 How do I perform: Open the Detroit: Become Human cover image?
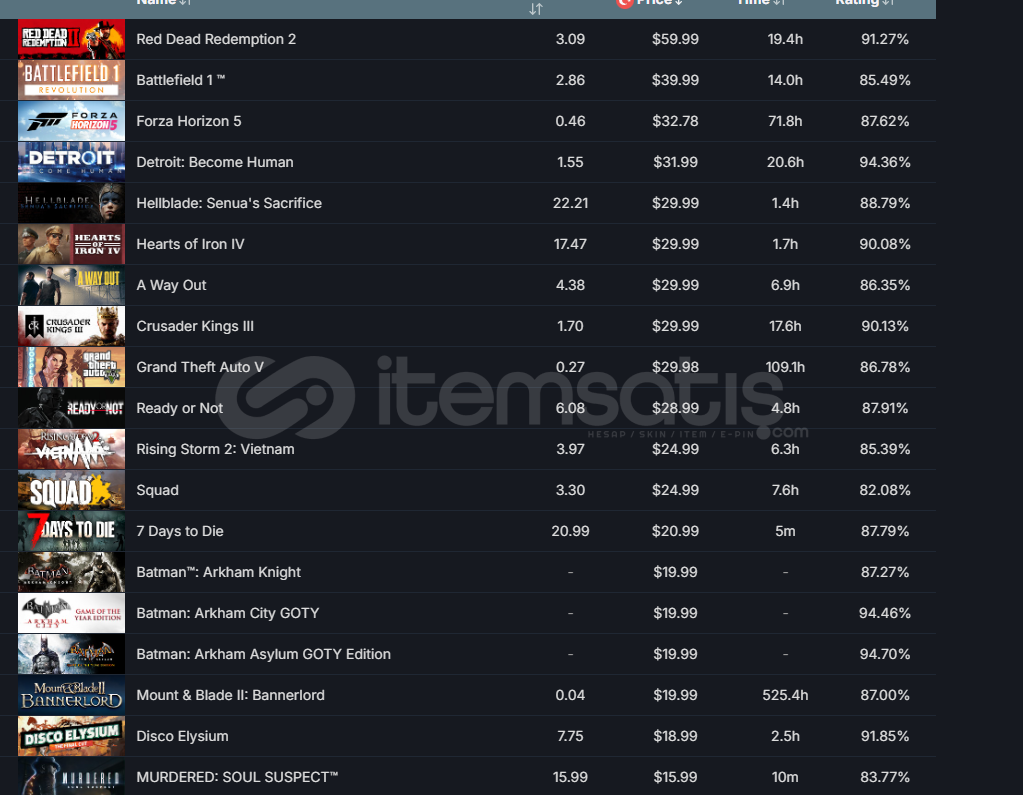[x=71, y=162]
